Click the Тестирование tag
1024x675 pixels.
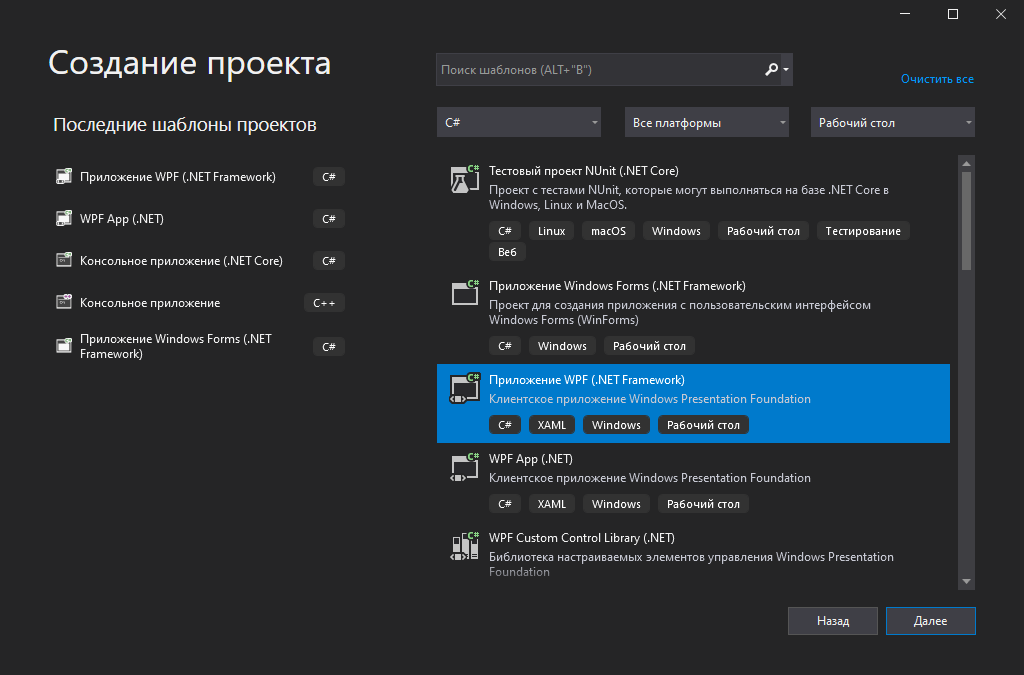click(863, 231)
